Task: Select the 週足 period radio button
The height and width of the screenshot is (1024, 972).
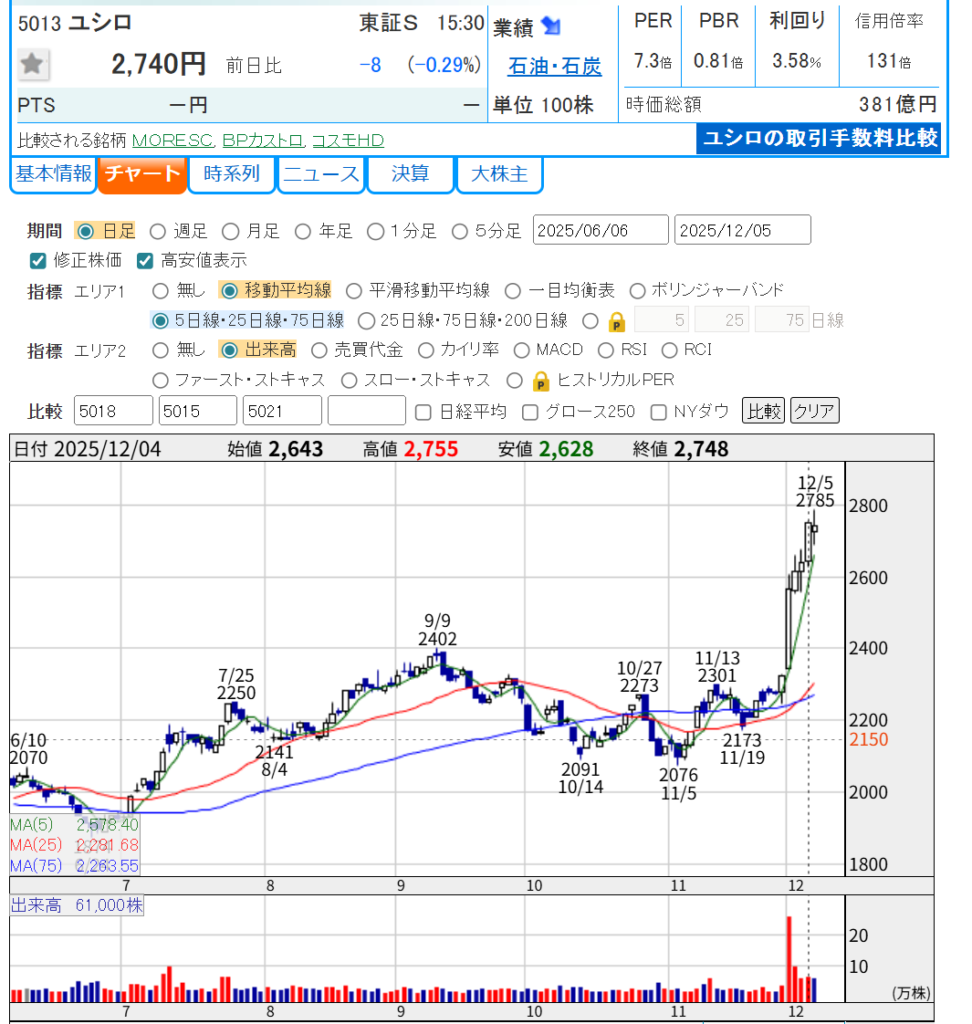Action: click(x=156, y=231)
